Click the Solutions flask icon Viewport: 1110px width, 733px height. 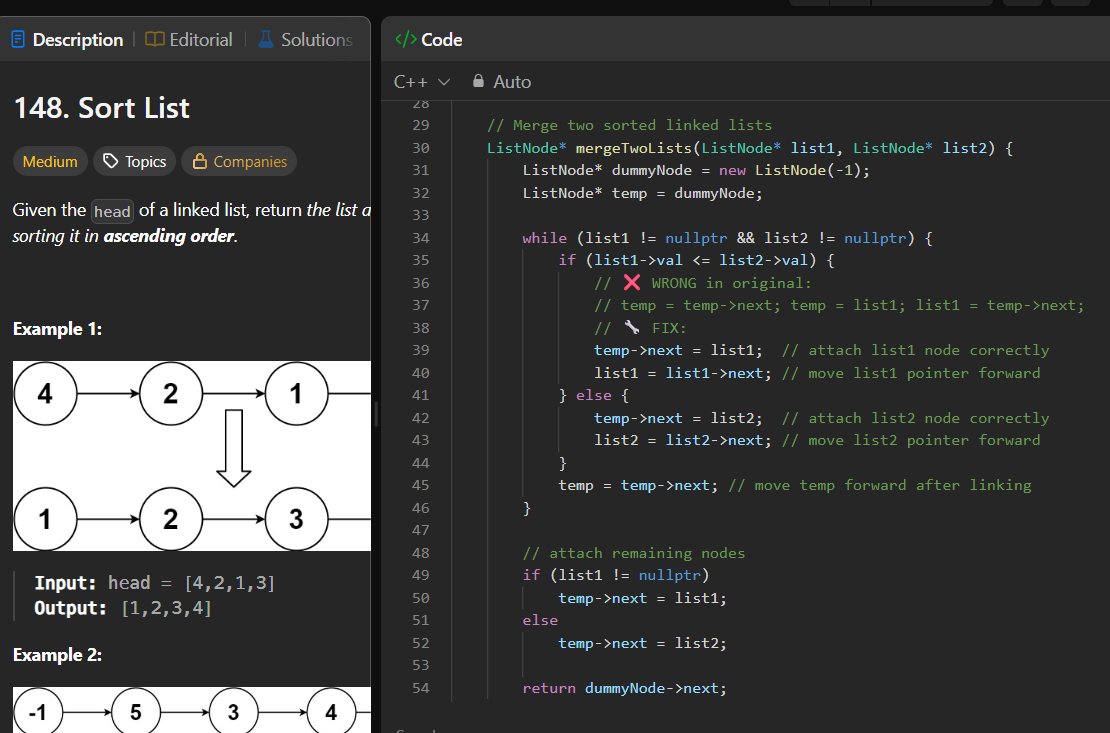pos(265,39)
